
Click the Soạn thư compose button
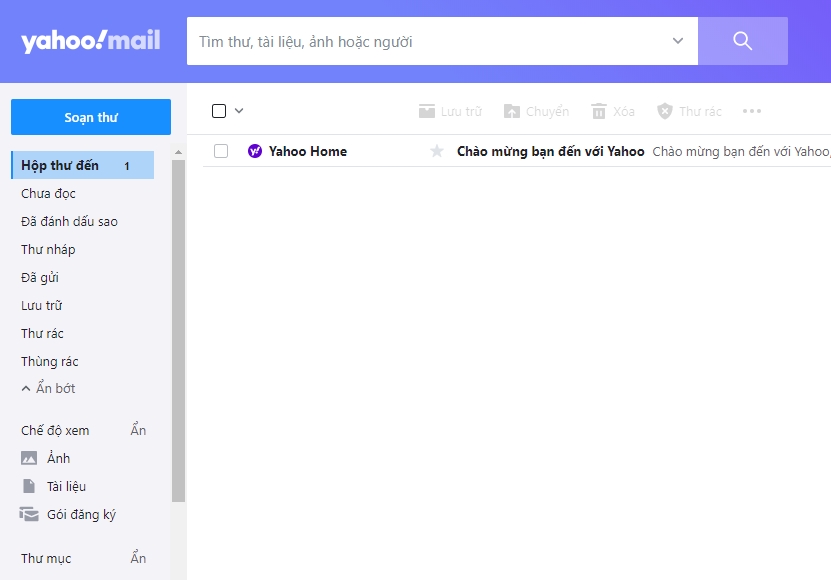[x=91, y=117]
